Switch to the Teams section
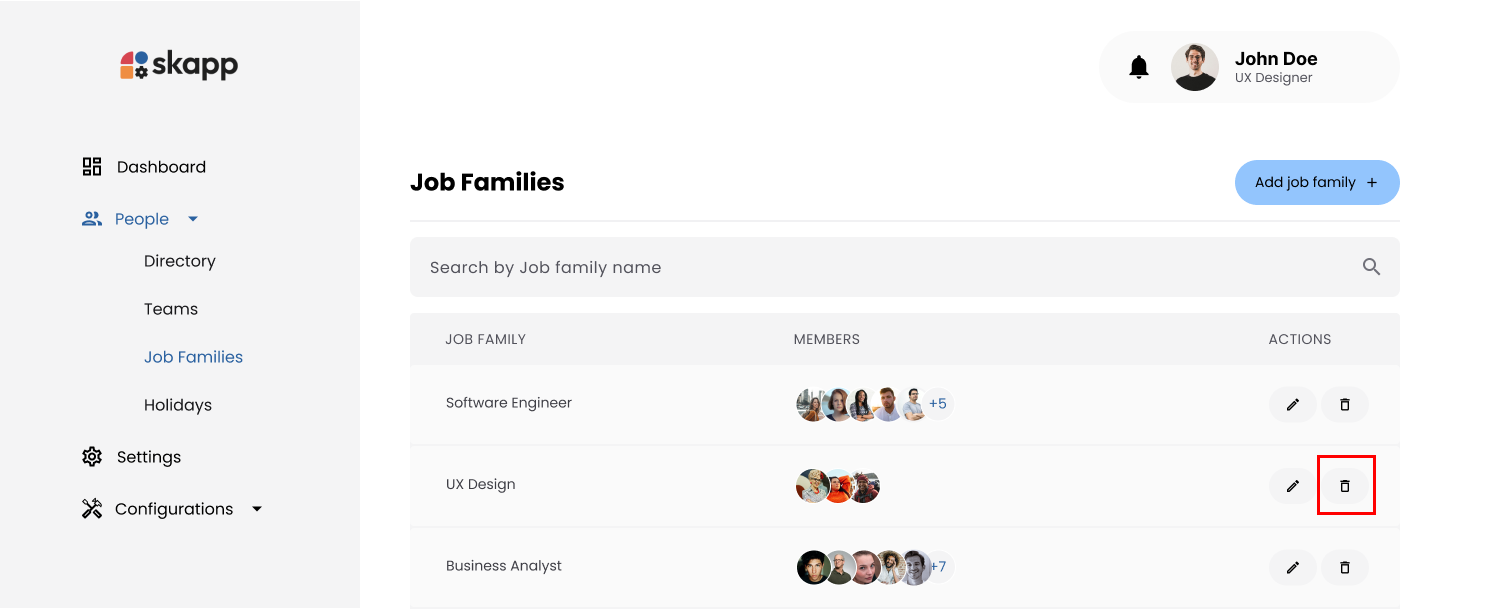The height and width of the screenshot is (609, 1512). pyautogui.click(x=171, y=308)
